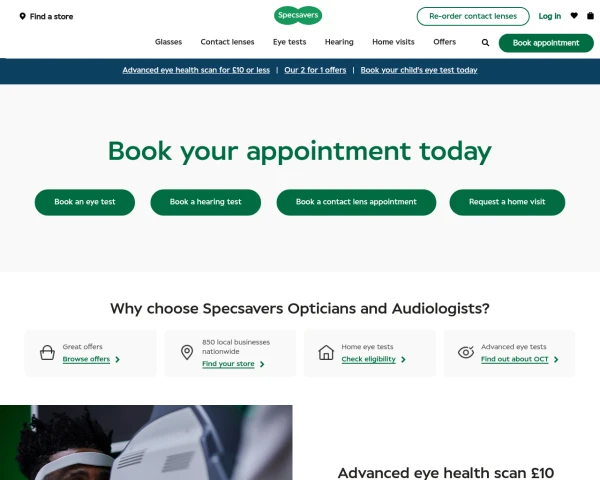Click the house icon for Home eye tests
The width and height of the screenshot is (600, 480).
click(326, 353)
